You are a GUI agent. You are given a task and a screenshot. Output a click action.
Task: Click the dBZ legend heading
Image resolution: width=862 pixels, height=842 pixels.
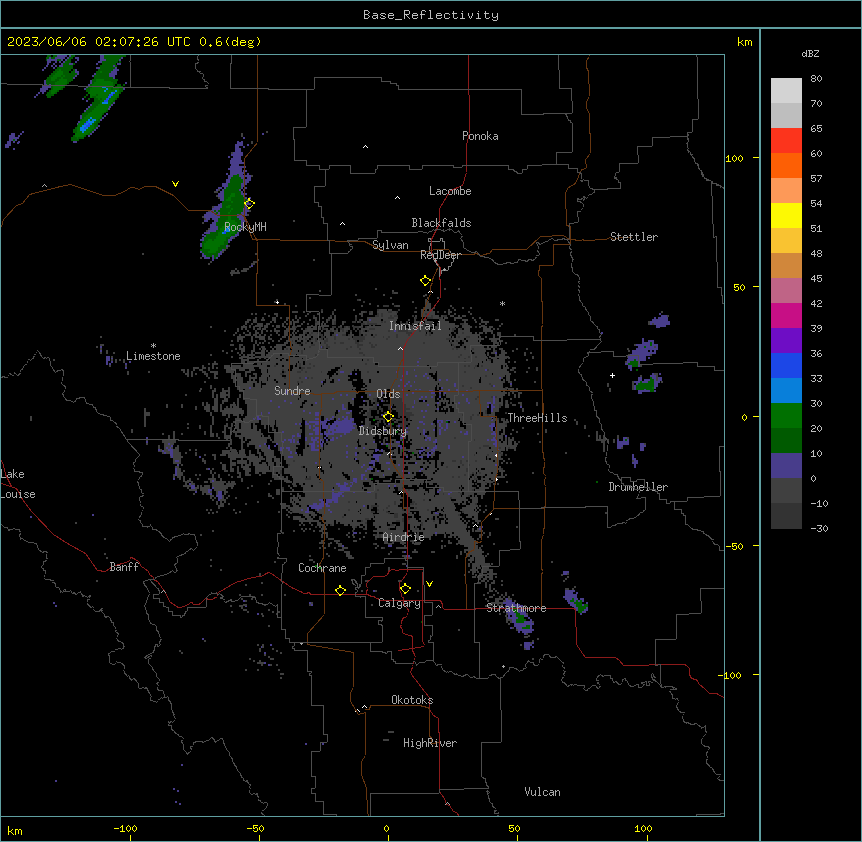(x=810, y=54)
